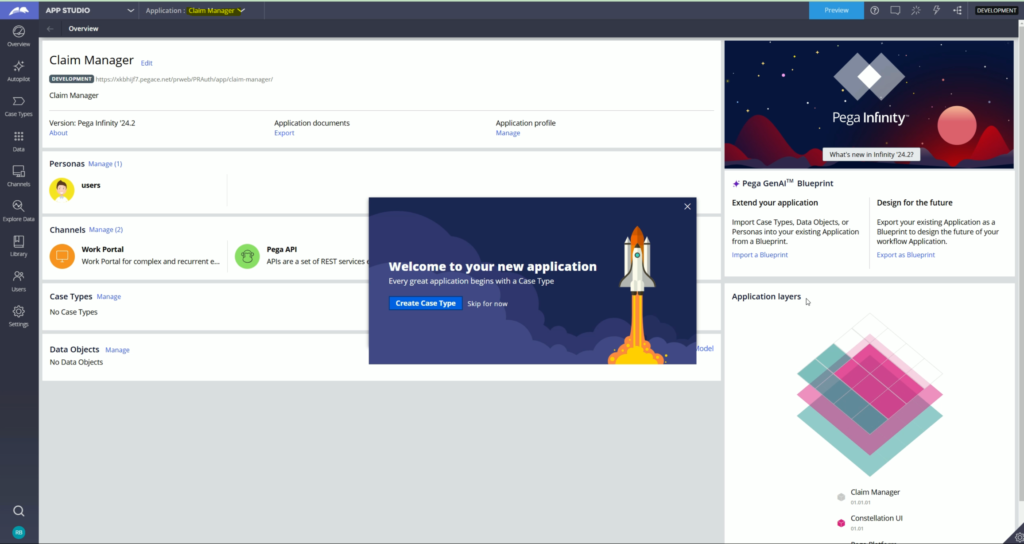The width and height of the screenshot is (1024, 544).
Task: Open the help question-mark icon
Action: (874, 10)
